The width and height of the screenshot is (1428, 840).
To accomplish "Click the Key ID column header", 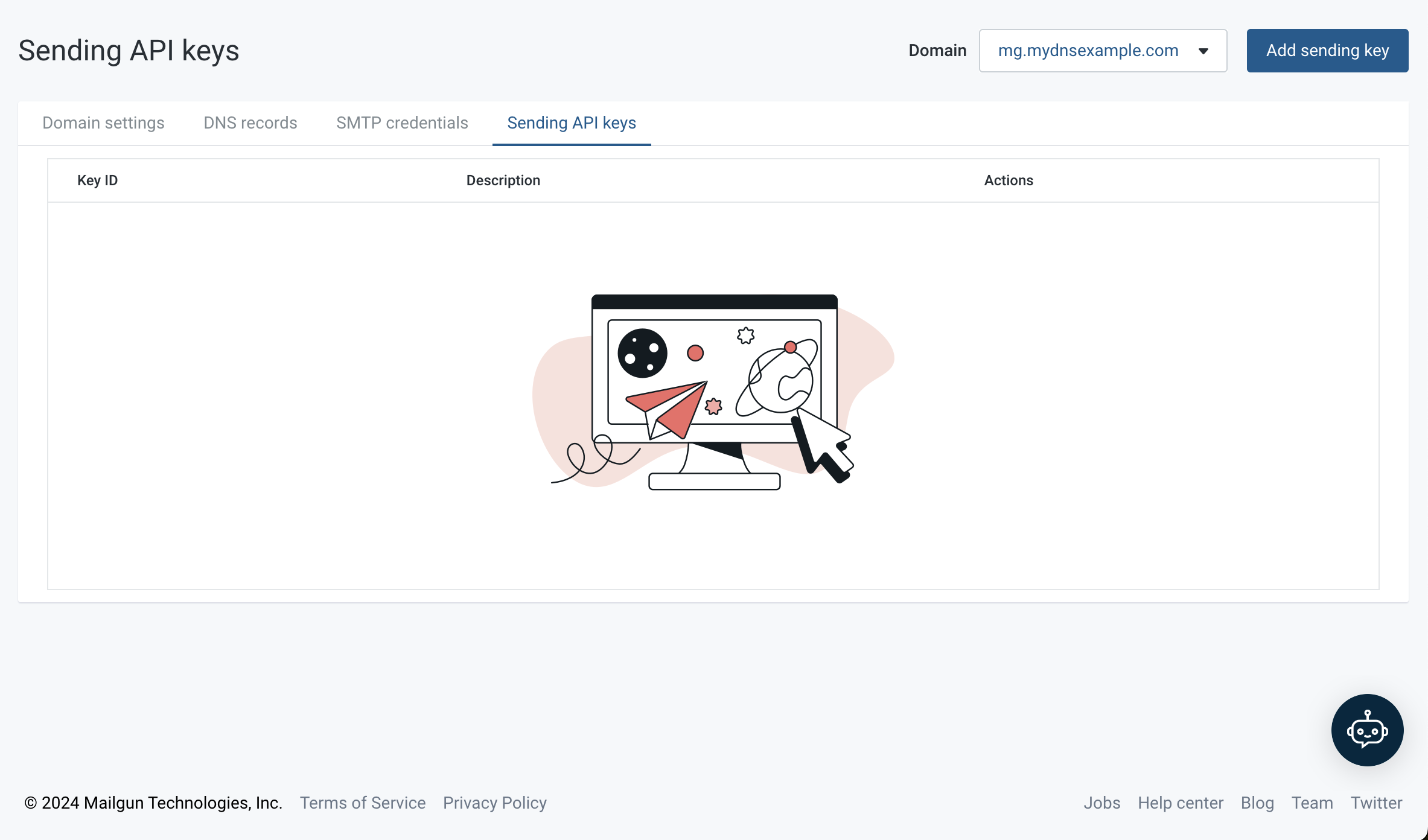I will coord(97,180).
